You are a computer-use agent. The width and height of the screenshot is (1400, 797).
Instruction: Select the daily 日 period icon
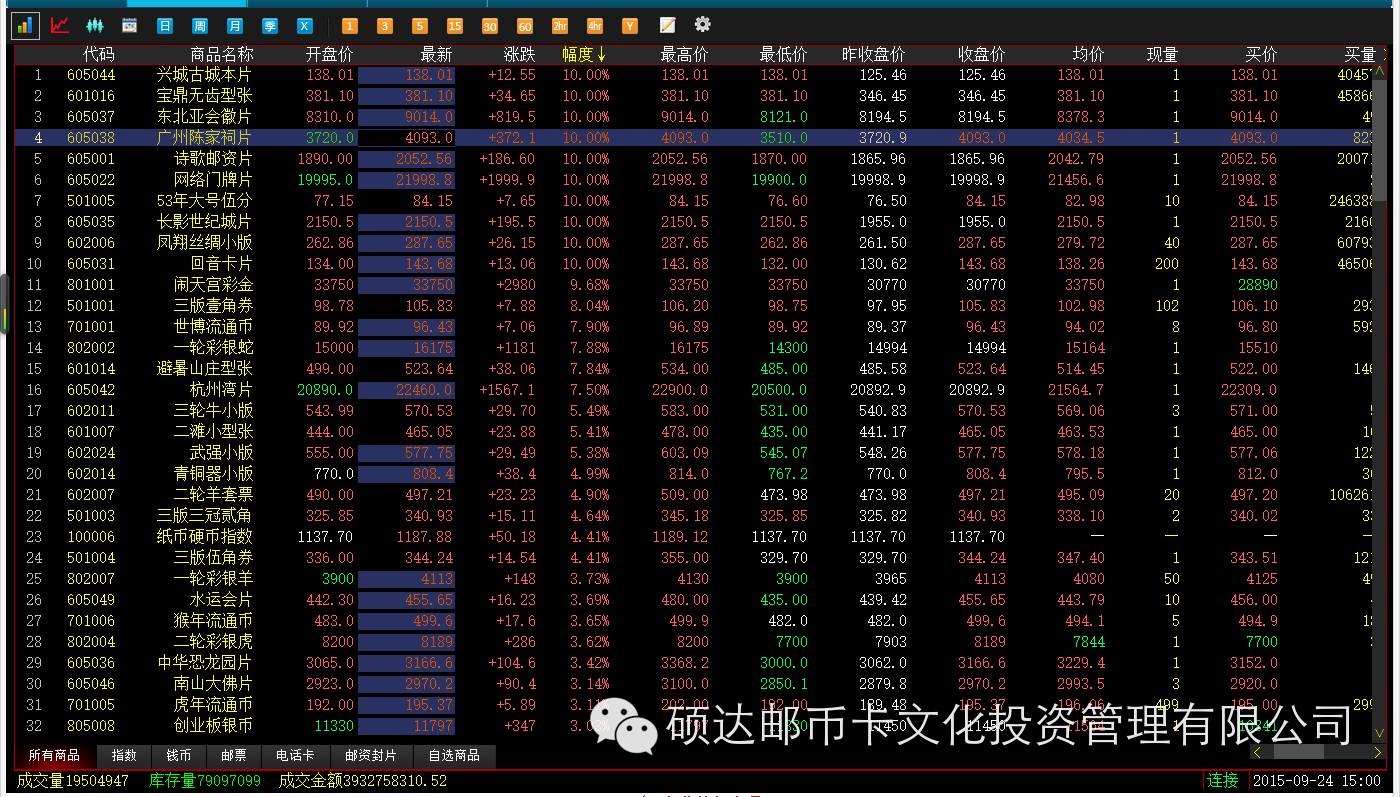(165, 26)
